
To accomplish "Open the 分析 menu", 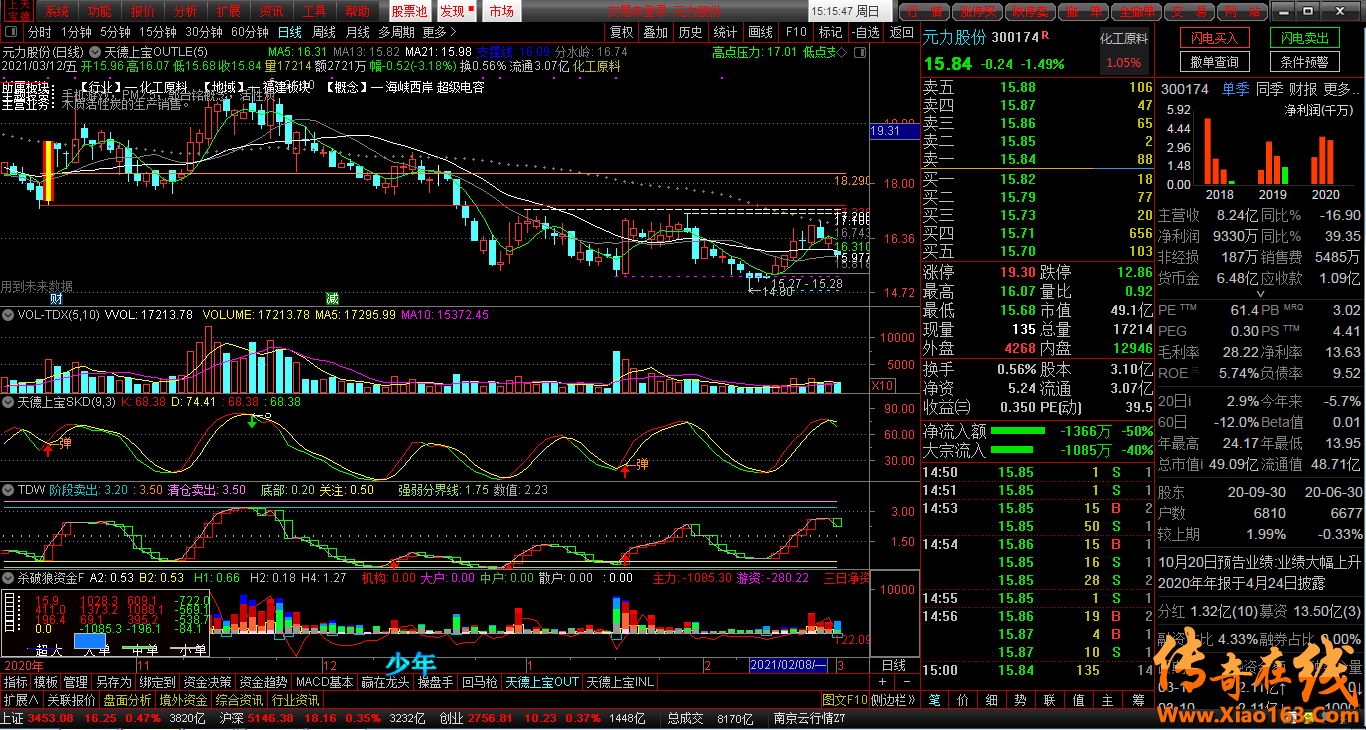I will [x=184, y=12].
